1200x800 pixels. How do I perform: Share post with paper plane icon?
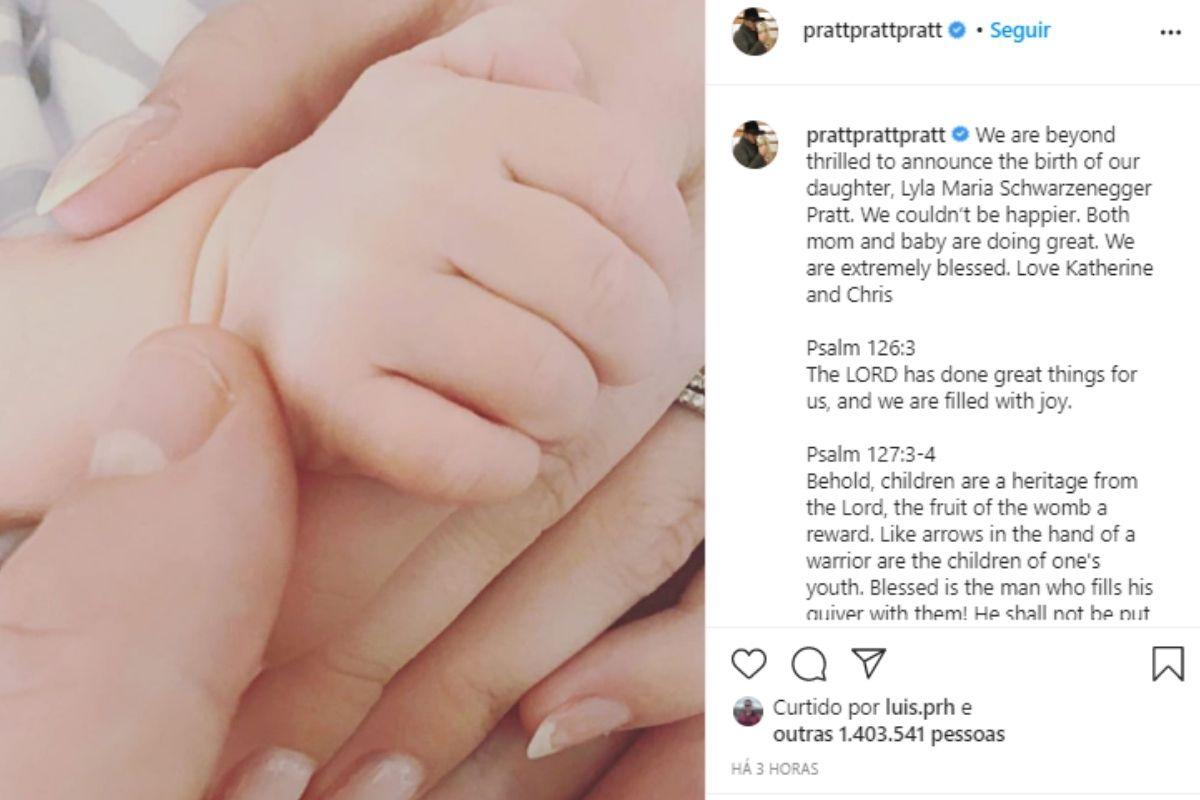[x=868, y=663]
